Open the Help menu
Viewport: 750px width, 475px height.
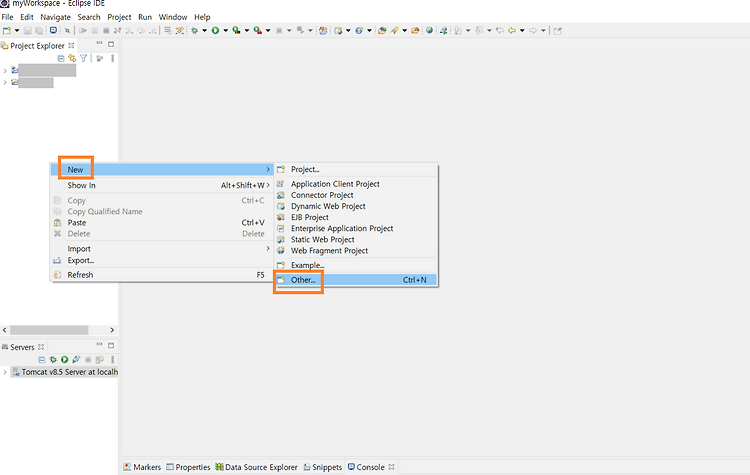(202, 17)
